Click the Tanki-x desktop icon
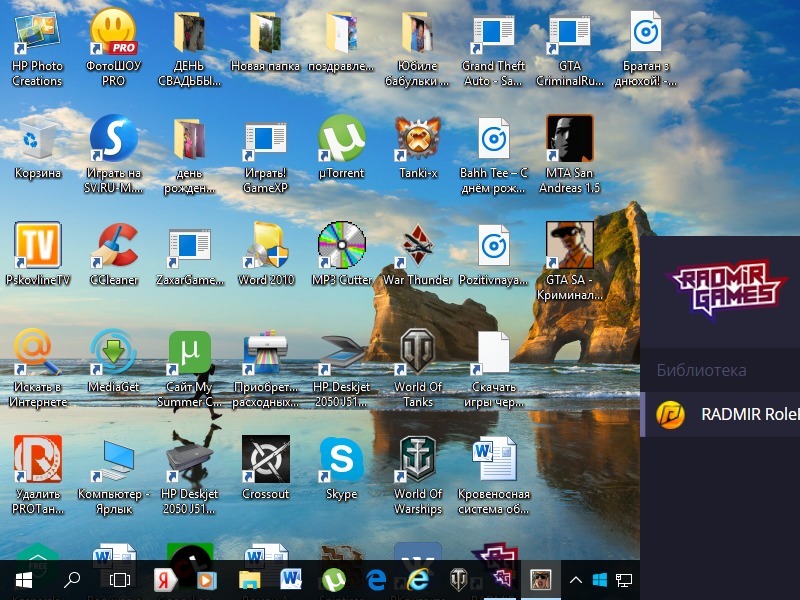This screenshot has height=600, width=800. coord(417,138)
